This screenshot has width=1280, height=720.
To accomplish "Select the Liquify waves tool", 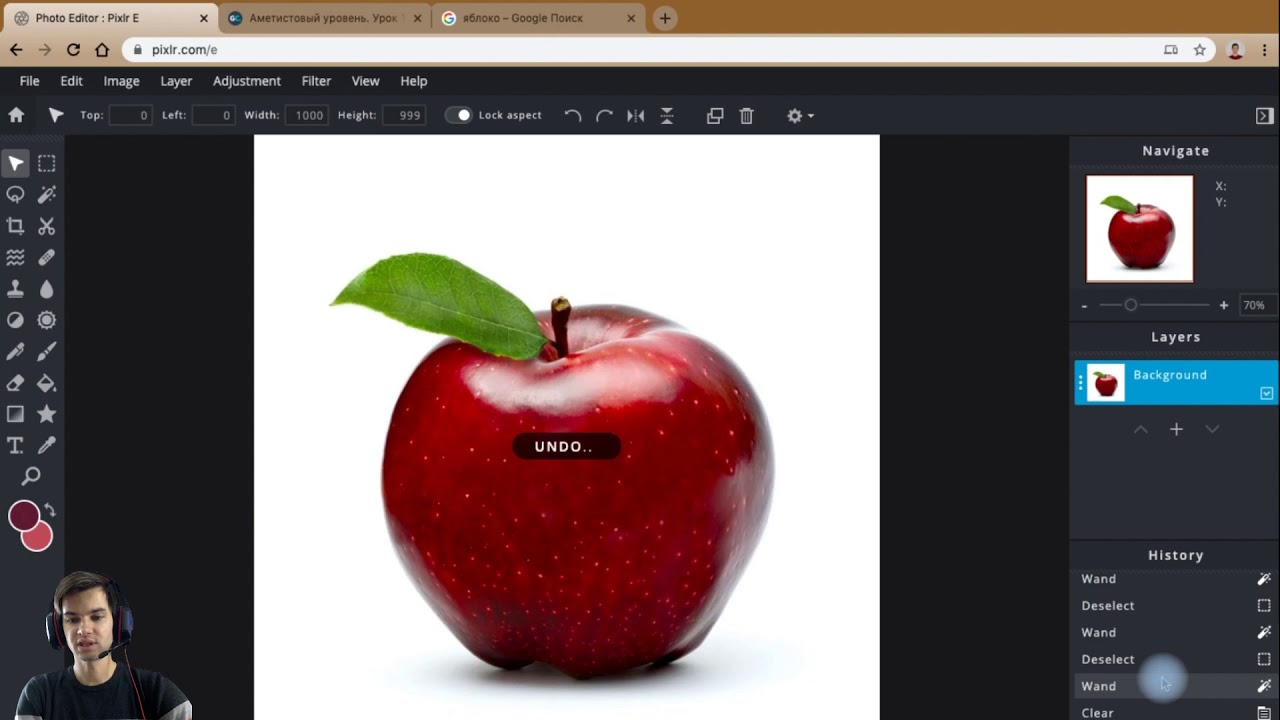I will click(15, 257).
